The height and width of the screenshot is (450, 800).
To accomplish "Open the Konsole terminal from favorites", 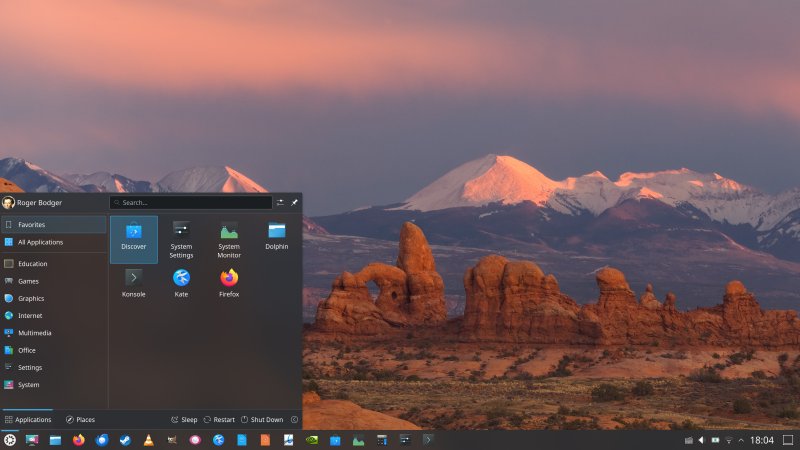I will tap(133, 282).
